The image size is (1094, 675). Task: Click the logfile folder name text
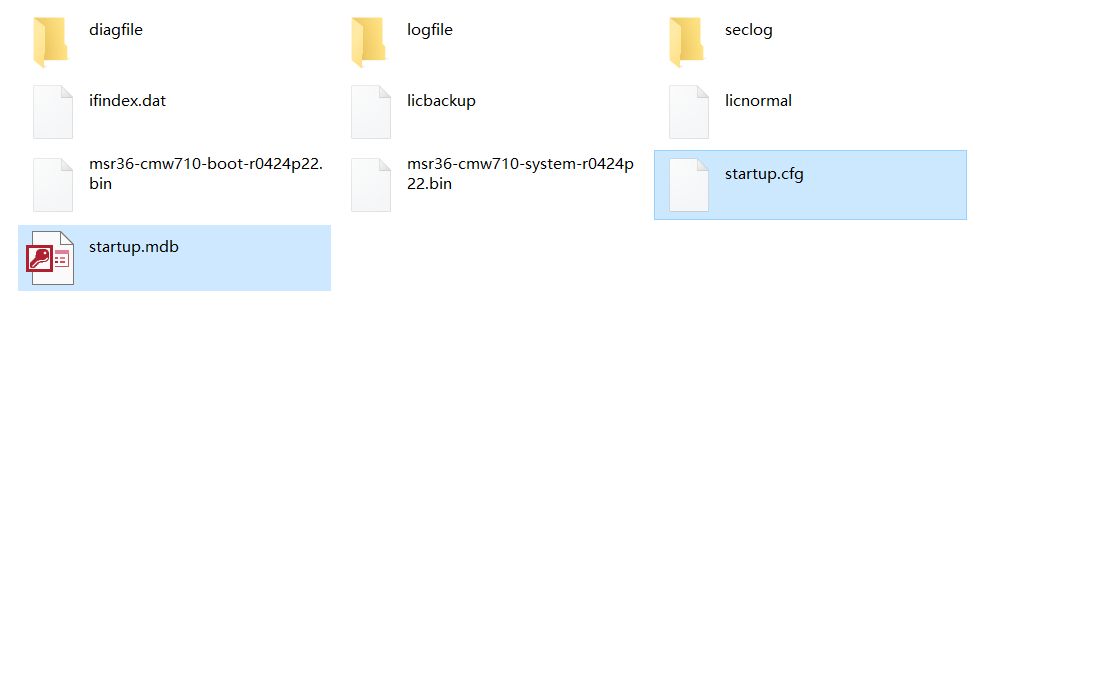(430, 30)
